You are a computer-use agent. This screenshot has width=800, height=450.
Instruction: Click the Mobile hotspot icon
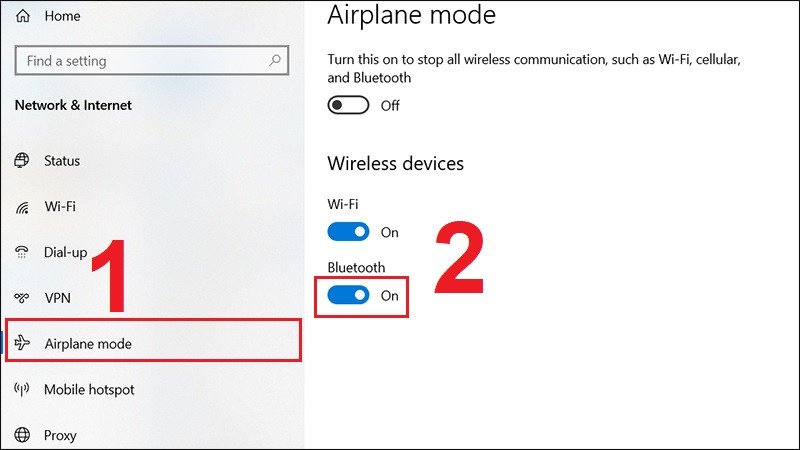tap(22, 390)
